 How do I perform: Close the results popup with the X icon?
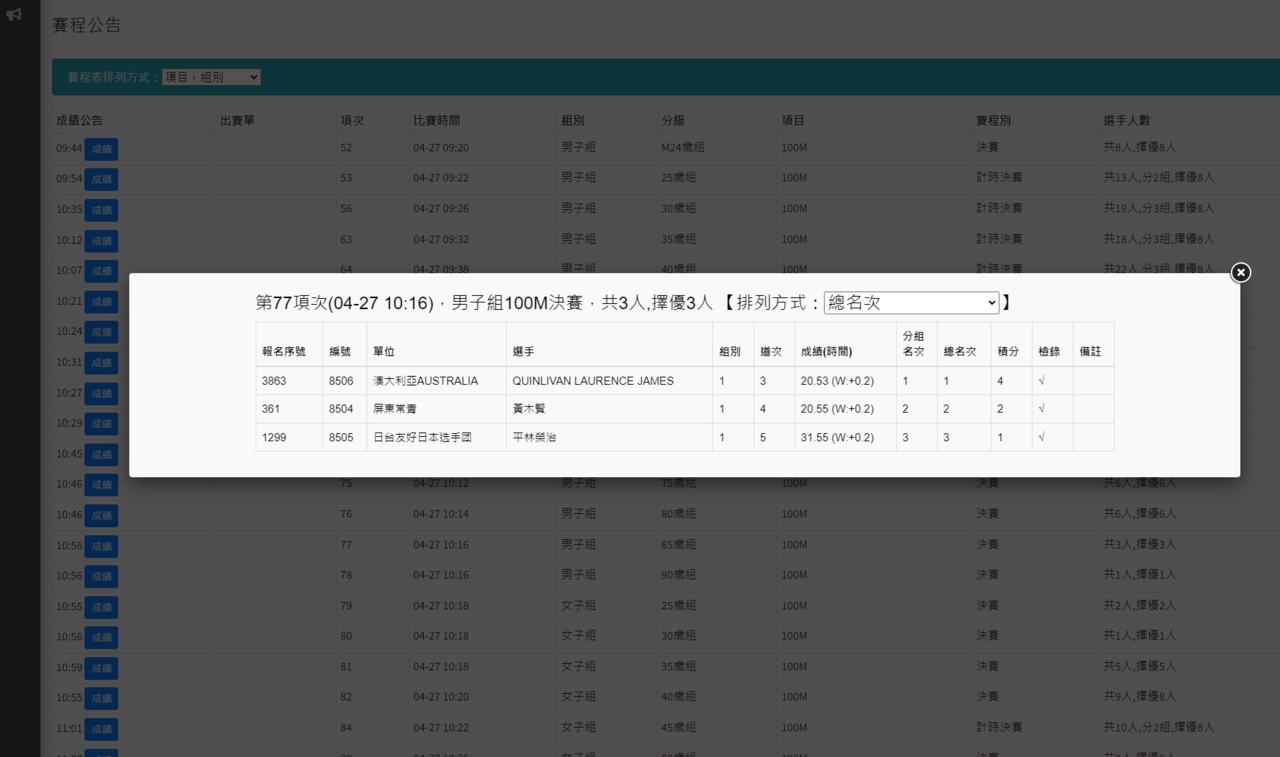coord(1240,272)
